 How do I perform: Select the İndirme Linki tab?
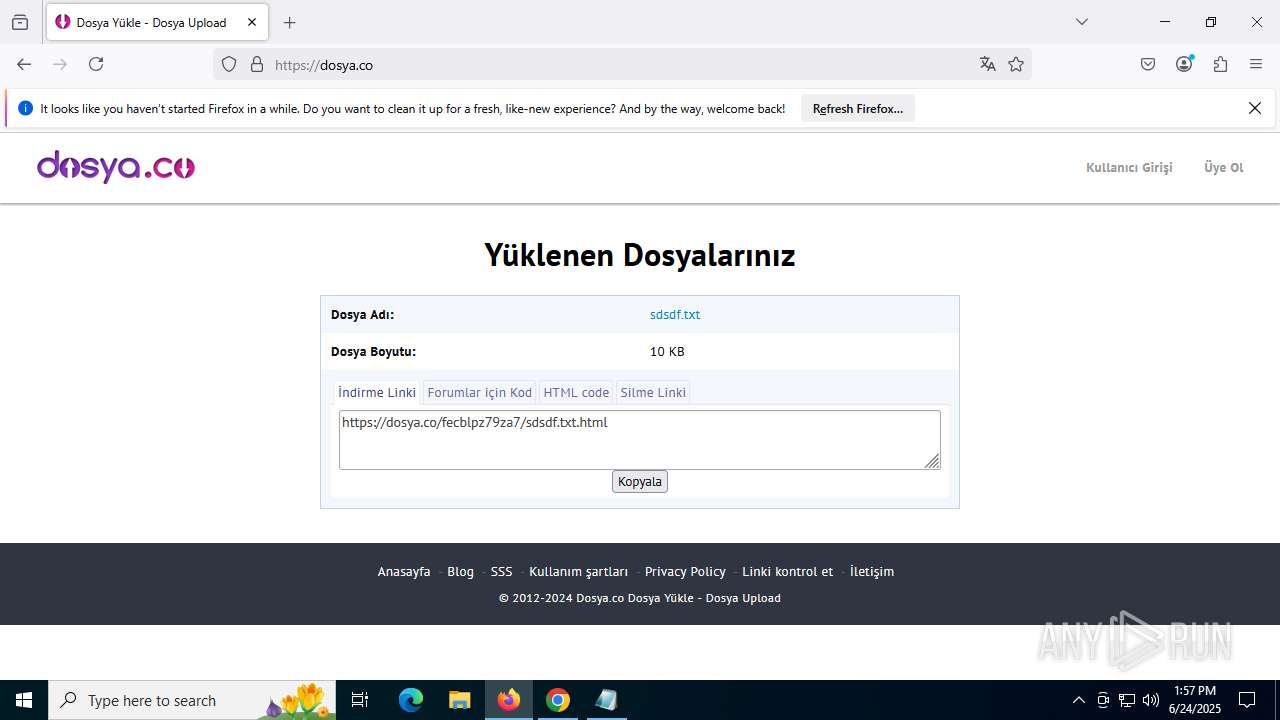point(377,392)
